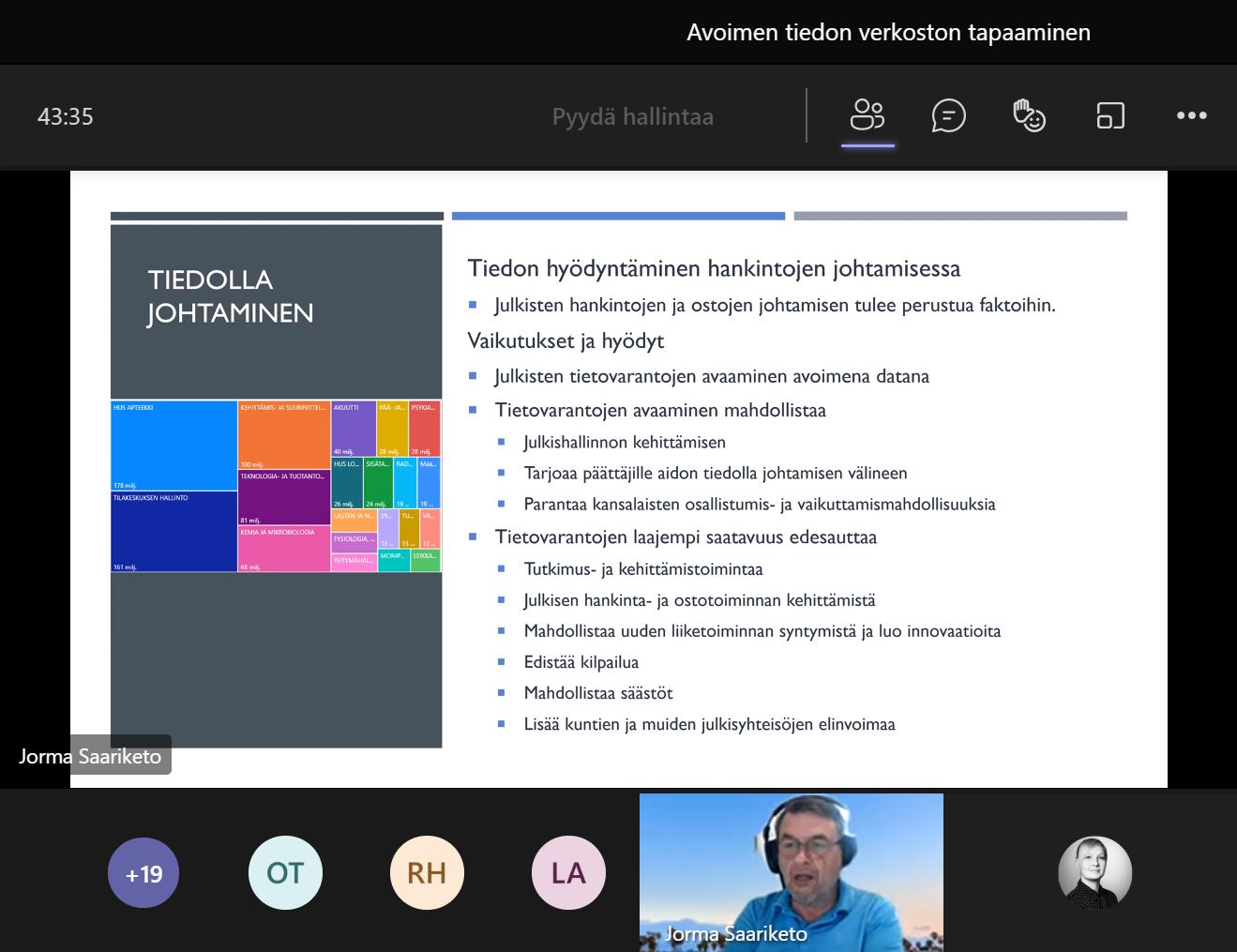Click the breakout rooms icon
The width and height of the screenshot is (1237, 952).
tap(1110, 115)
